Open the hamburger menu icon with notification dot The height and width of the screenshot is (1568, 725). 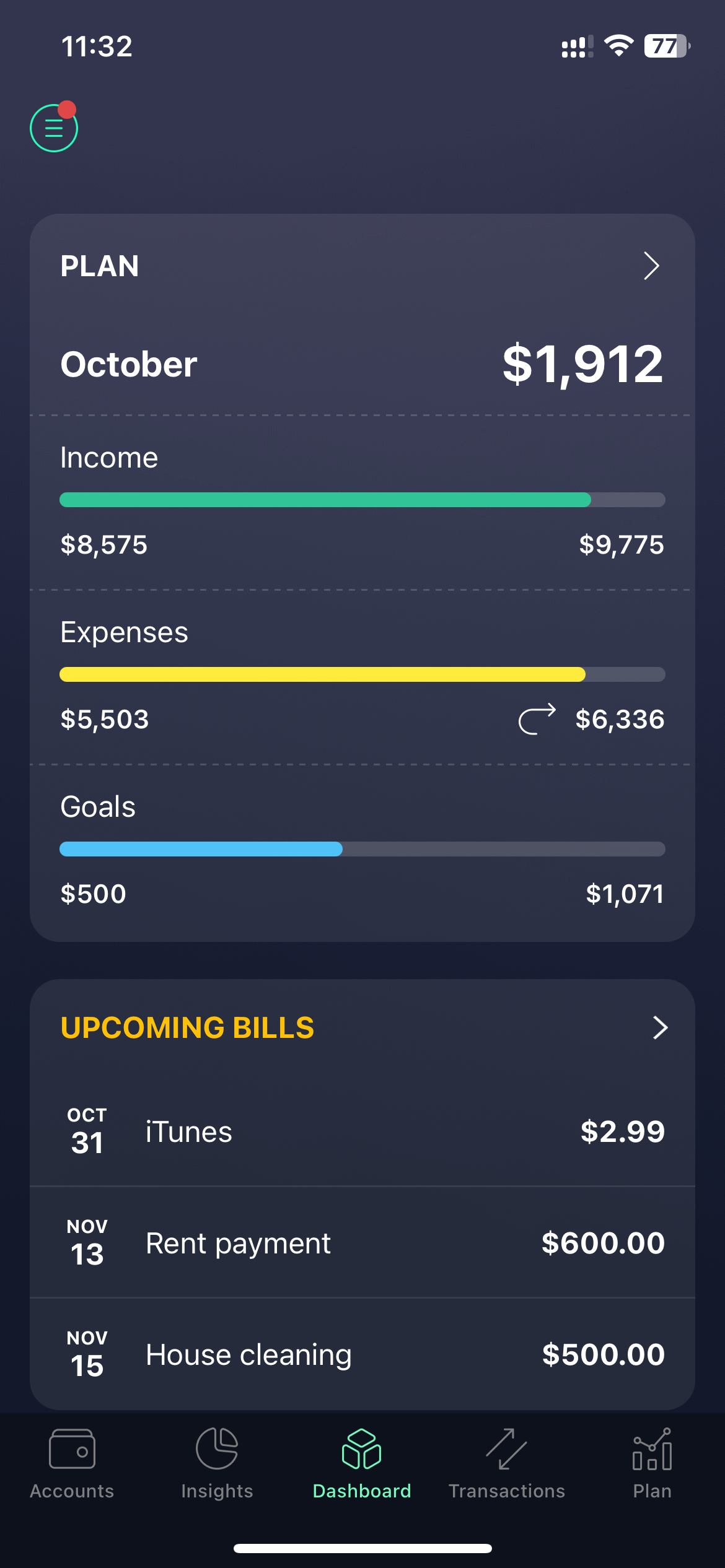[54, 127]
